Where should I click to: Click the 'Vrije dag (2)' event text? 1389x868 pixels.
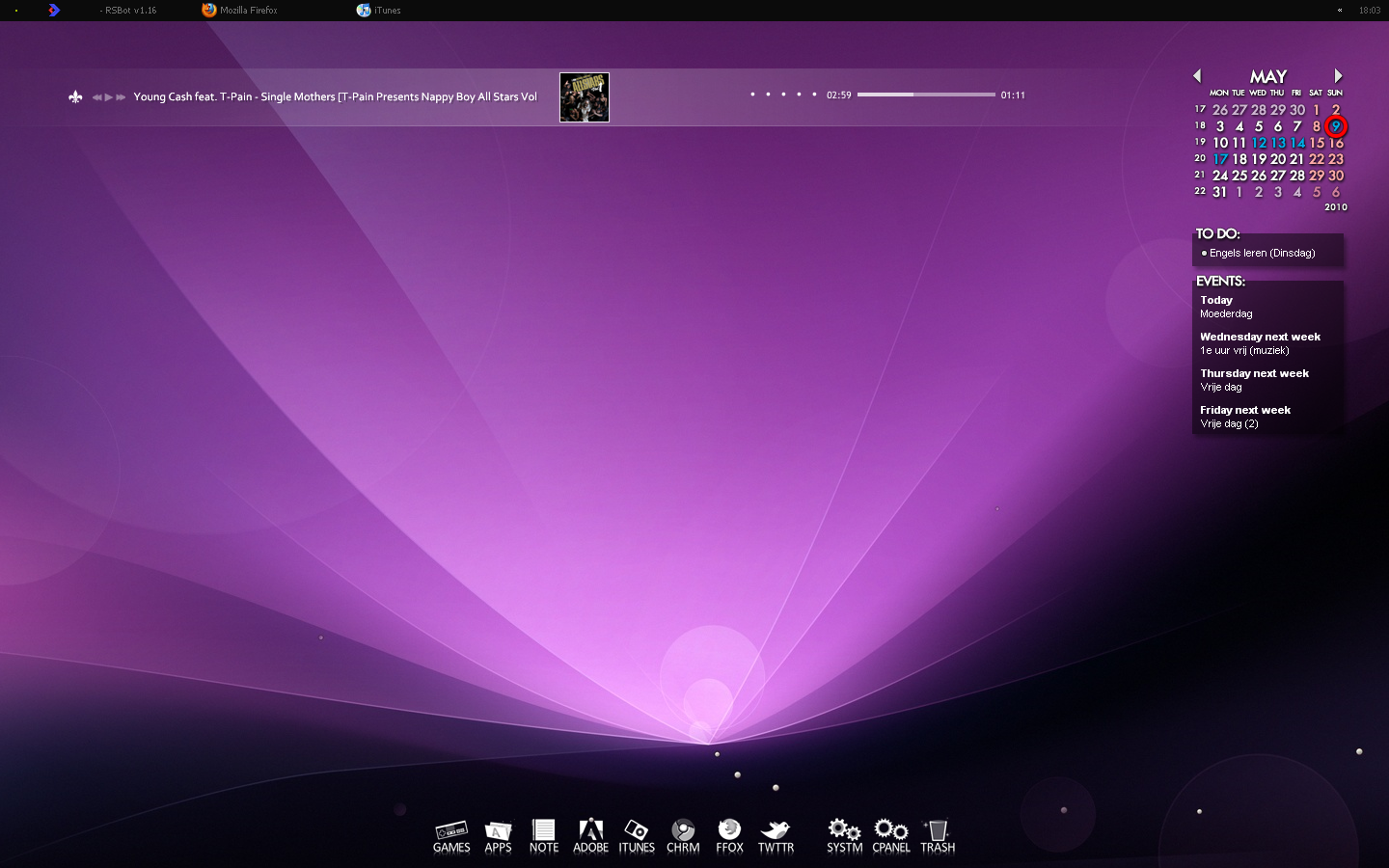[1229, 423]
